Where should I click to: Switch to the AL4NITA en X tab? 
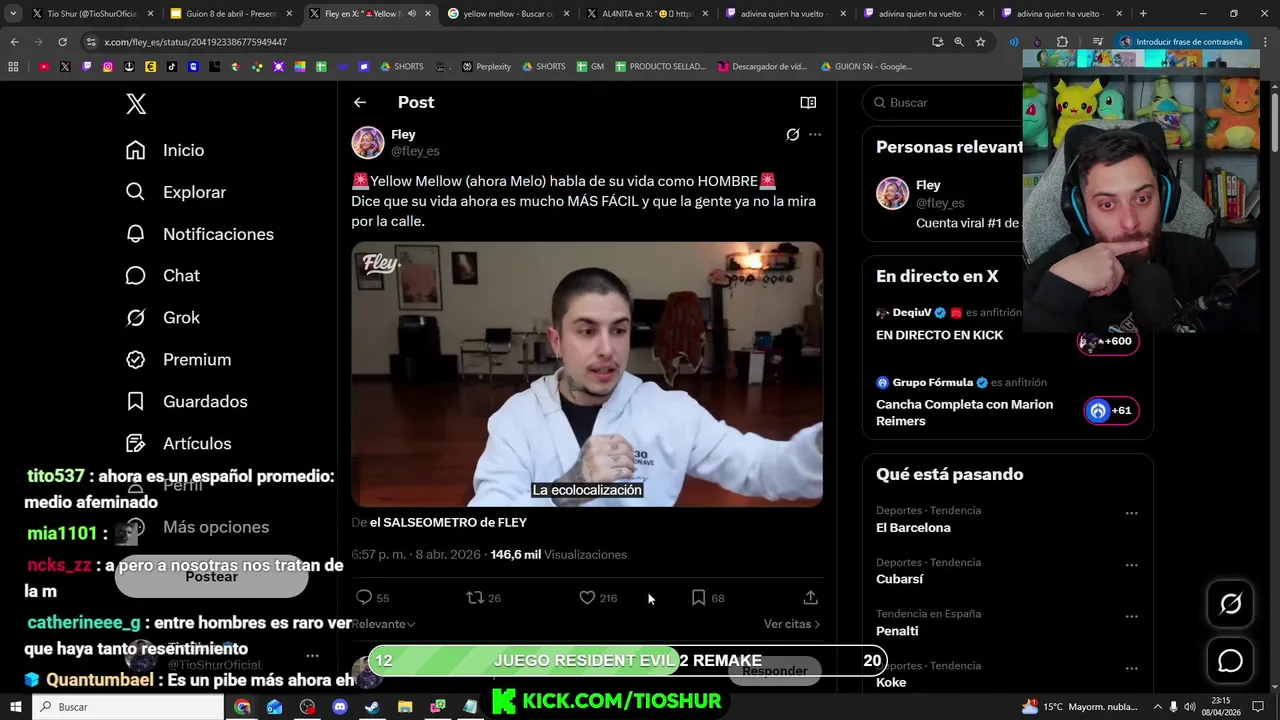tap(645, 14)
